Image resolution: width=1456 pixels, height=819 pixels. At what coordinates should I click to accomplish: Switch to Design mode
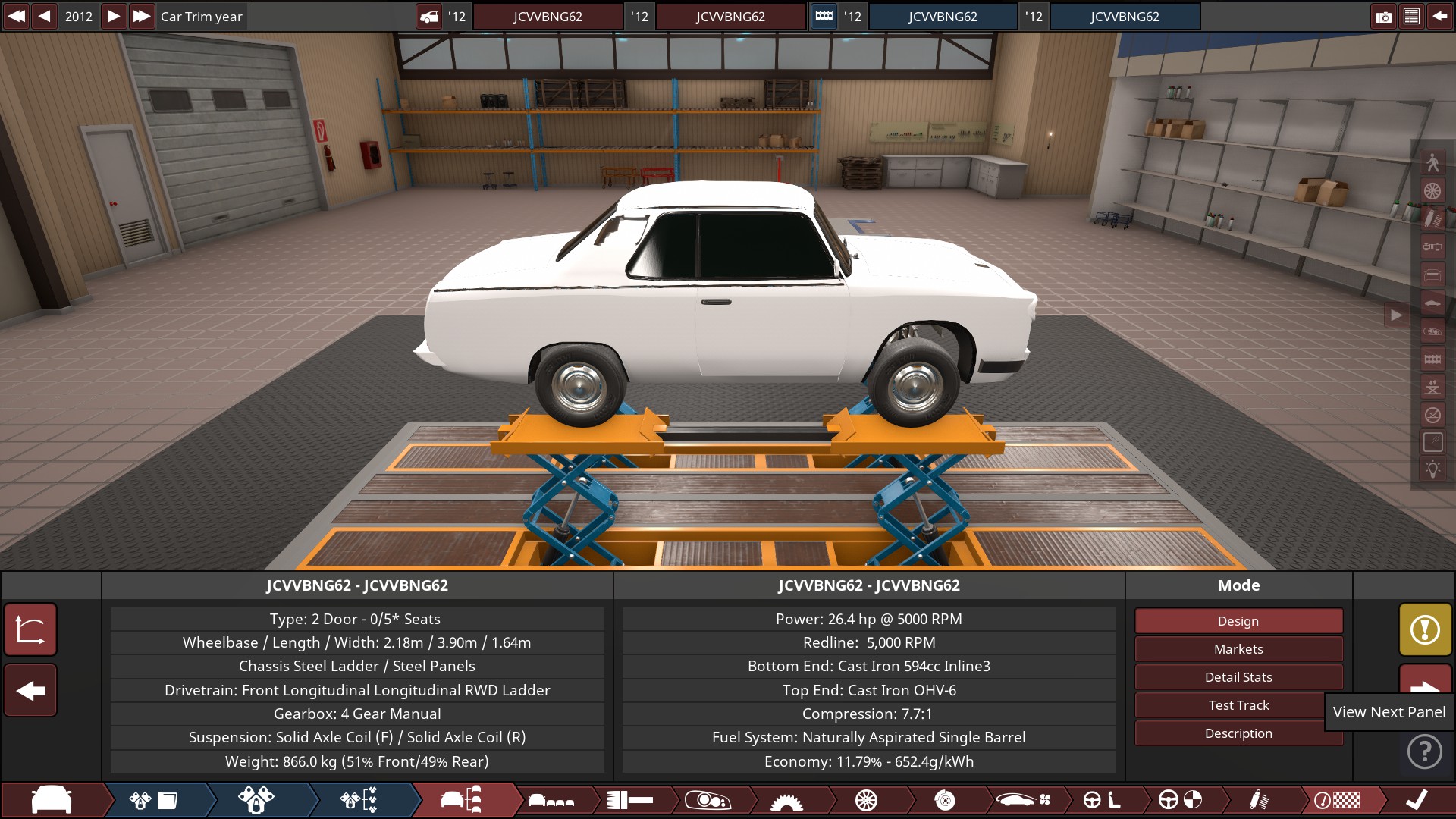click(1238, 621)
